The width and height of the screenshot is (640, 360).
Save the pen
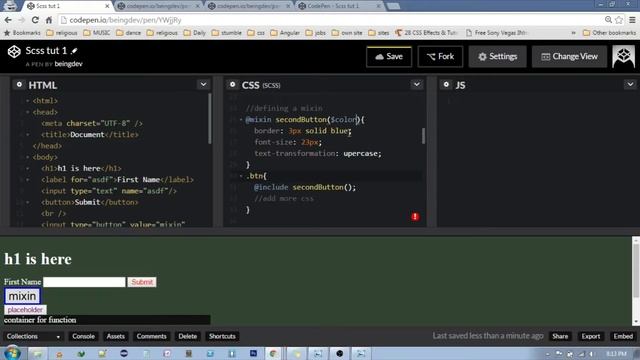[x=389, y=56]
